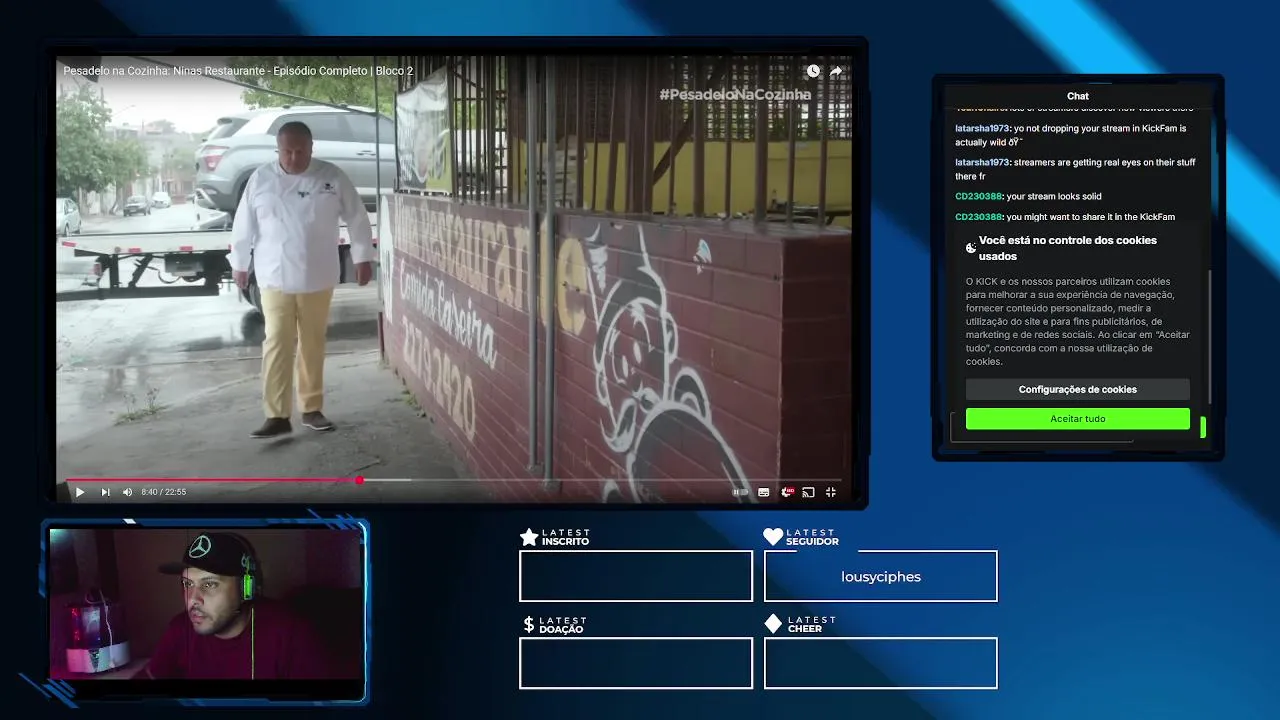Click the Watch Later clock icon
Viewport: 1280px width, 720px height.
(813, 71)
